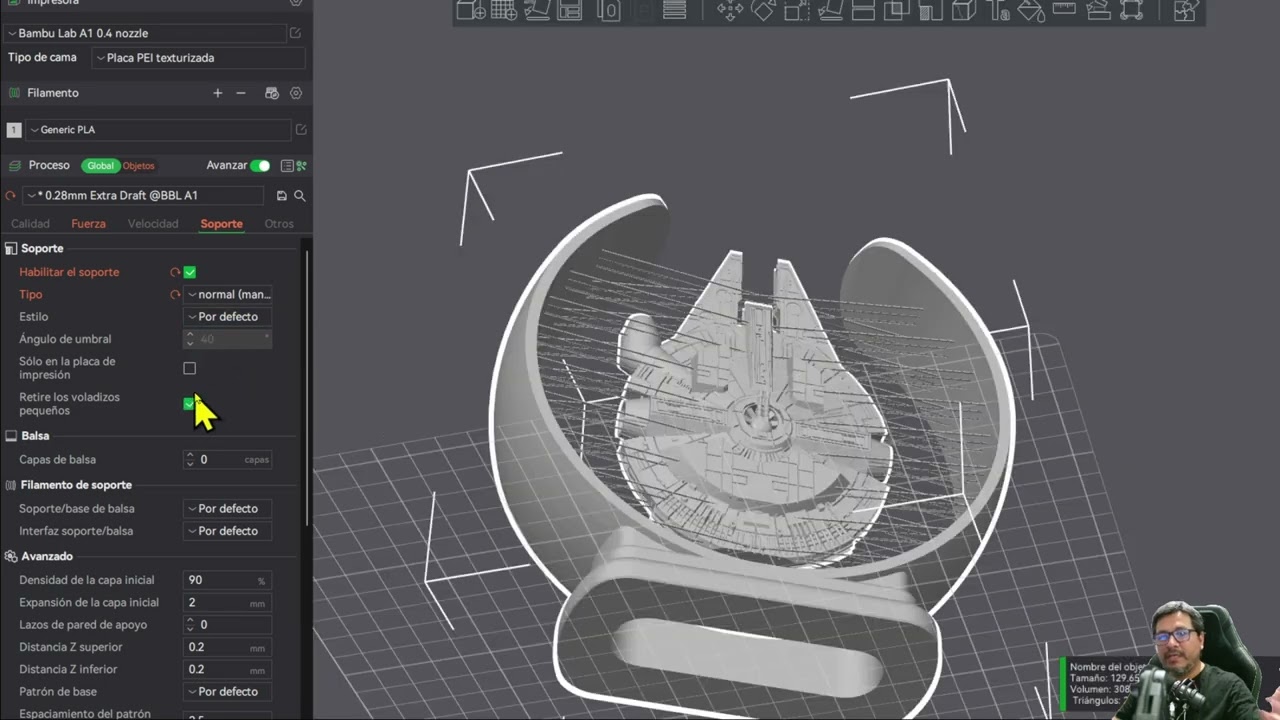Click the Add plate grid icon
Image resolution: width=1280 pixels, height=720 pixels.
(x=504, y=11)
